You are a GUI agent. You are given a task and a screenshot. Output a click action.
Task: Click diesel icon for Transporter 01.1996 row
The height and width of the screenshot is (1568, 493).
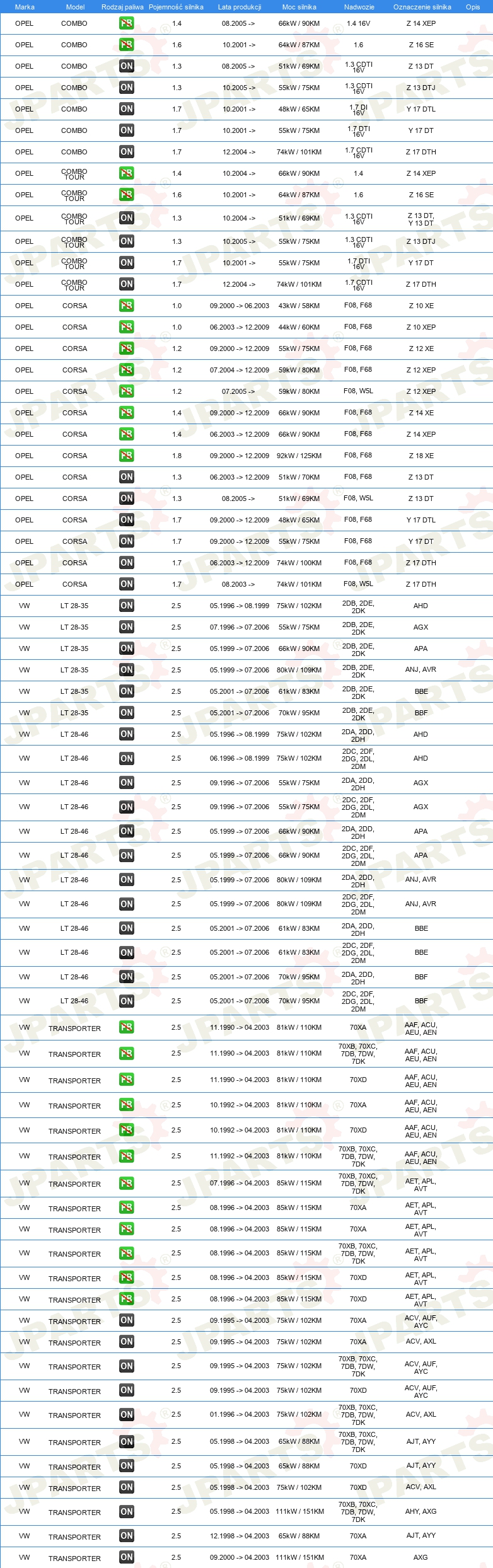pyautogui.click(x=126, y=1415)
